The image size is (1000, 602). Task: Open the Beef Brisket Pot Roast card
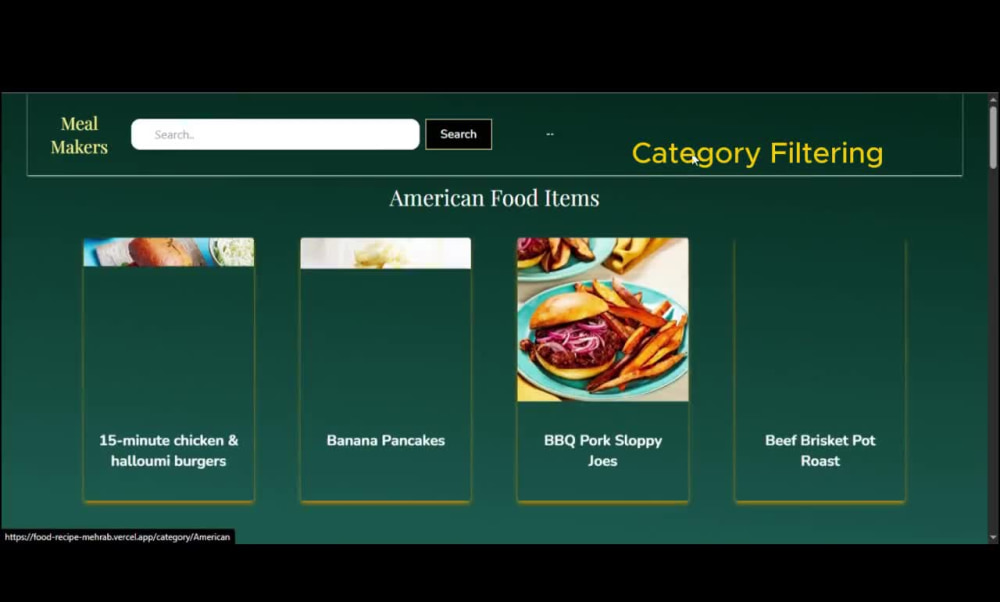pos(820,370)
